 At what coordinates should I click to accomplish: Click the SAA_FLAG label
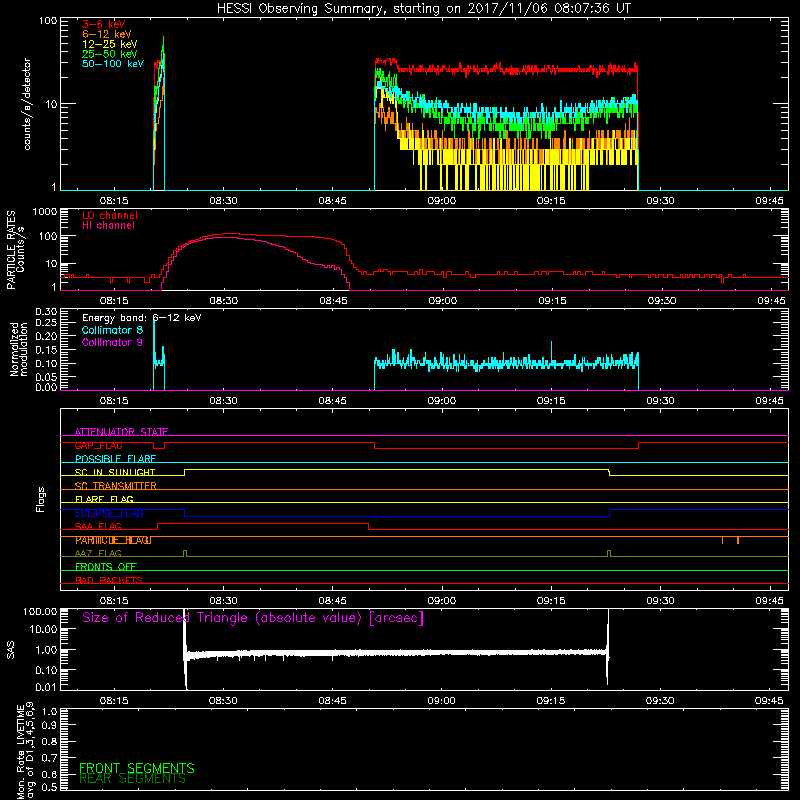tap(98, 527)
